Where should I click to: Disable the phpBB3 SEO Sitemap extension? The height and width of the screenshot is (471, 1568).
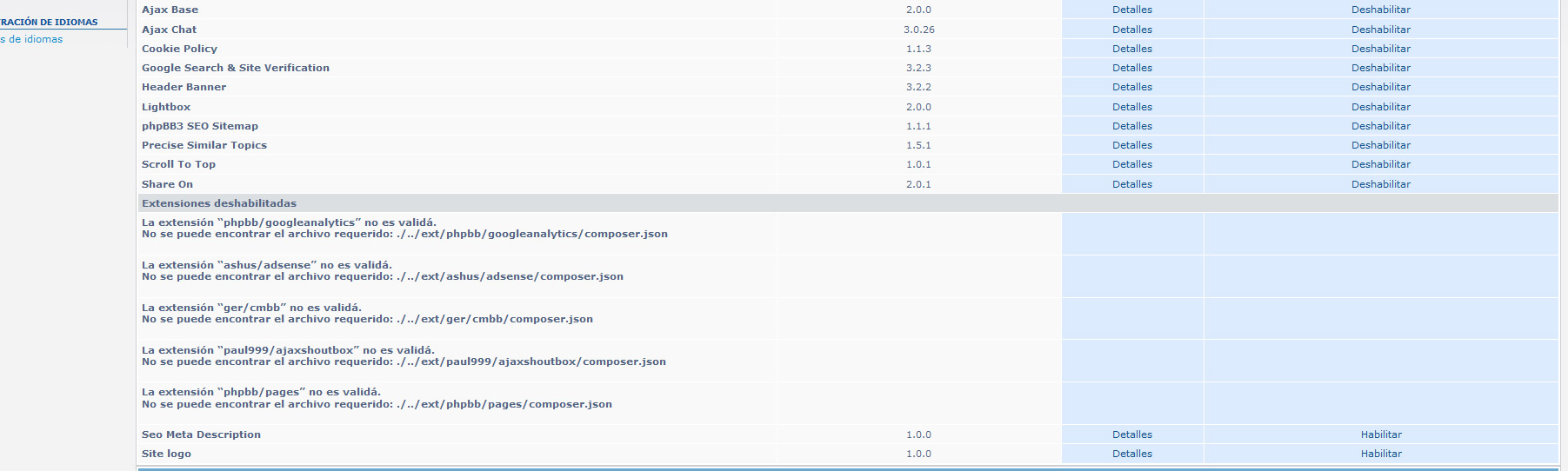(x=1380, y=126)
